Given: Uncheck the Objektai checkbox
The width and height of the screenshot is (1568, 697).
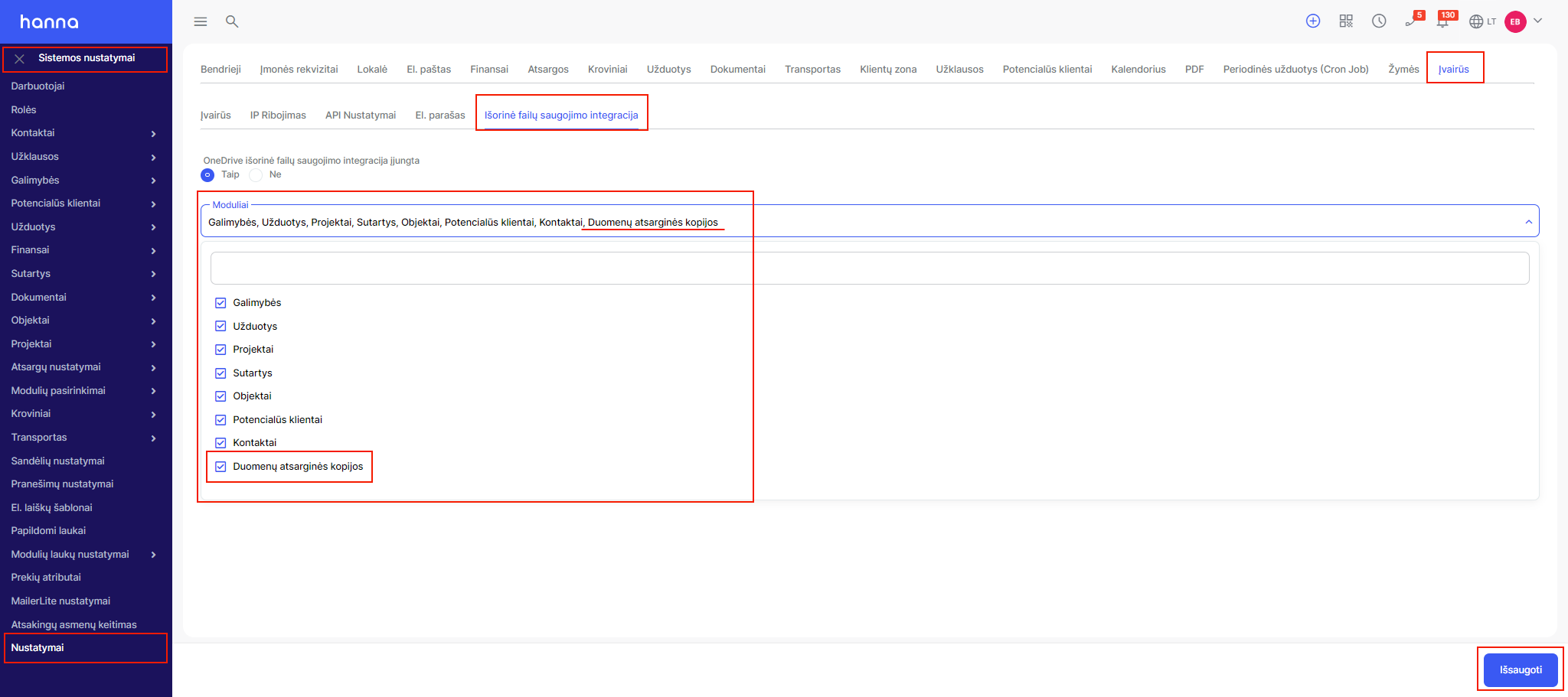Looking at the screenshot, I should click(220, 396).
